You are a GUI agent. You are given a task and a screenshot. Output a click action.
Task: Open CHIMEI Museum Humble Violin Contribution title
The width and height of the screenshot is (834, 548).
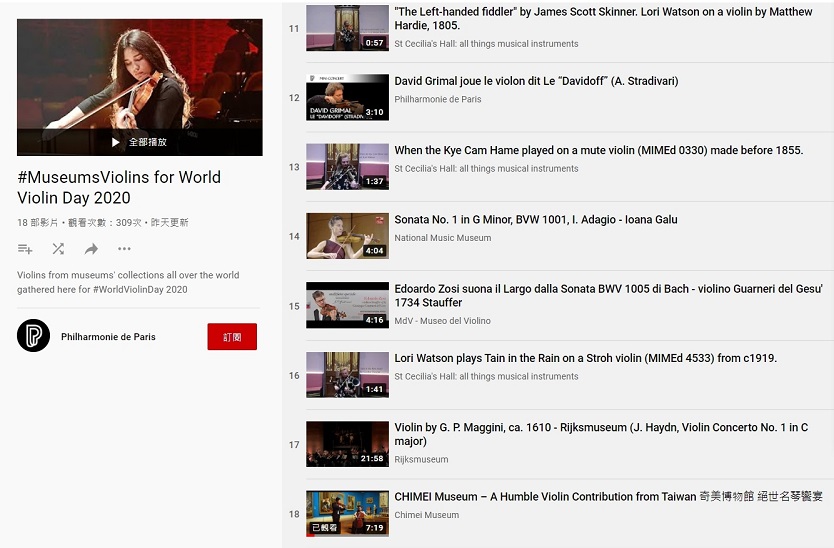608,496
